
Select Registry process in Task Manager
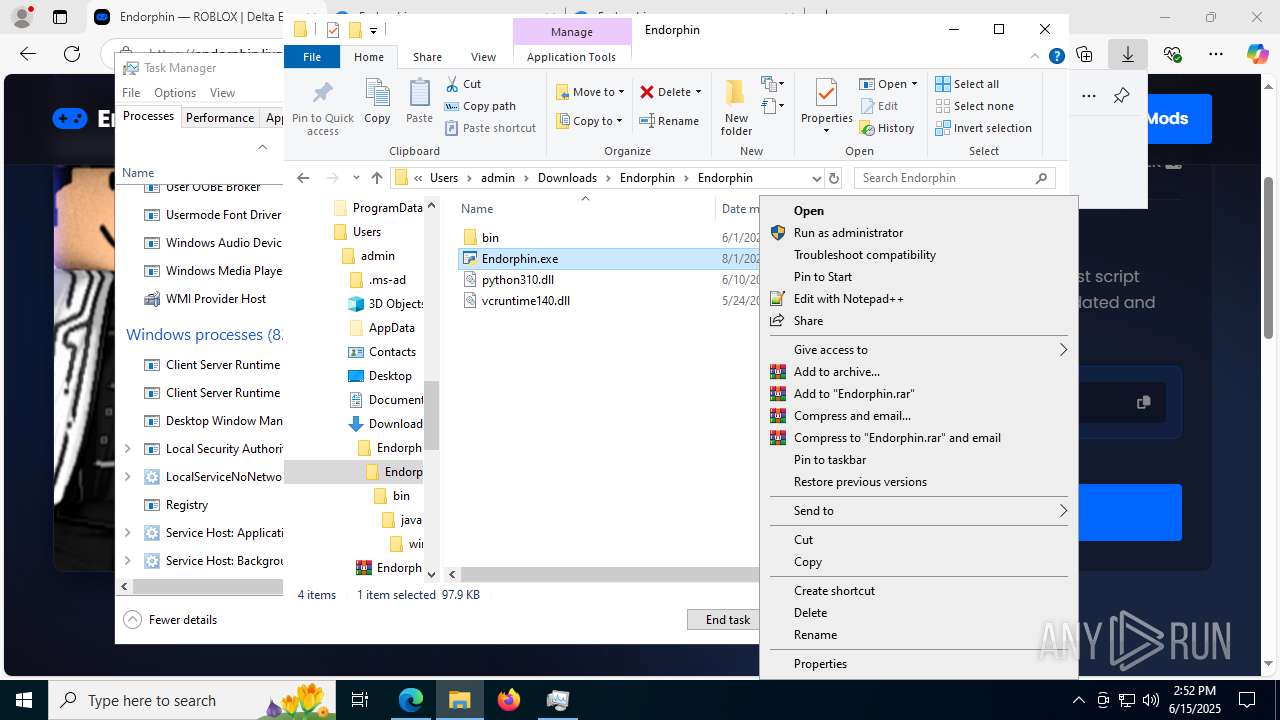(187, 505)
